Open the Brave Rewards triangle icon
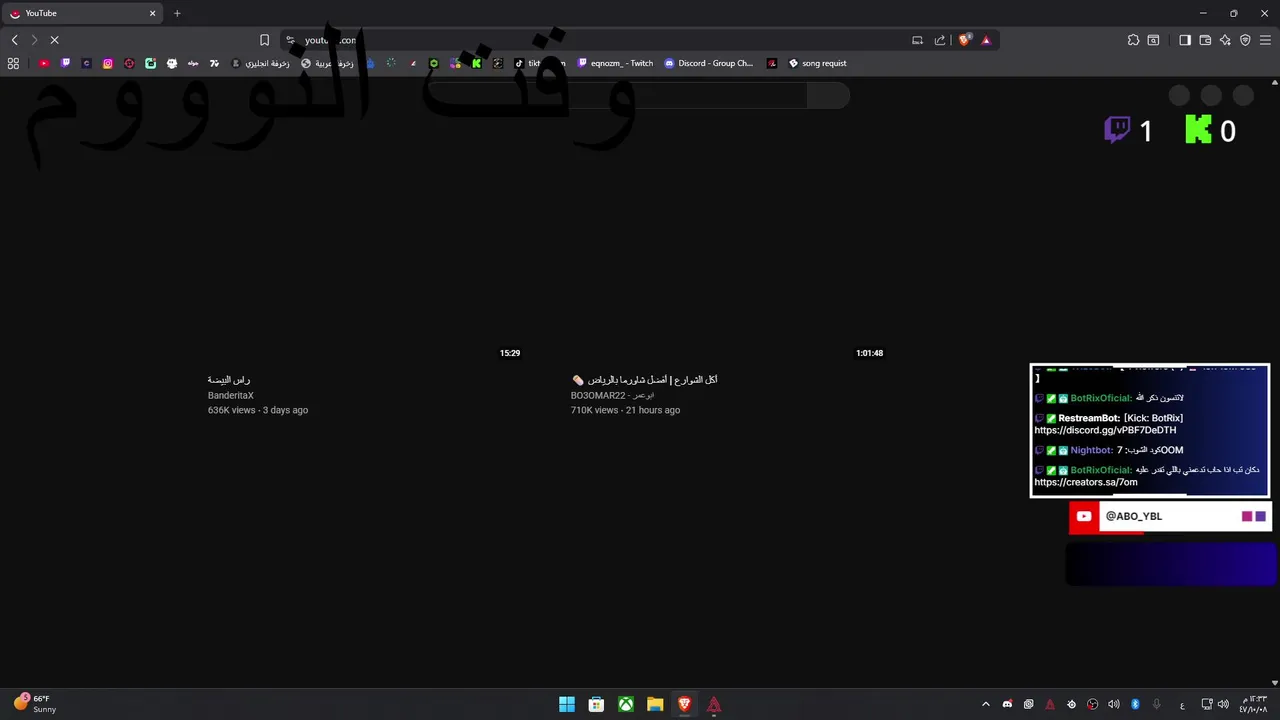Screen dimensions: 1280x720 [x=986, y=40]
